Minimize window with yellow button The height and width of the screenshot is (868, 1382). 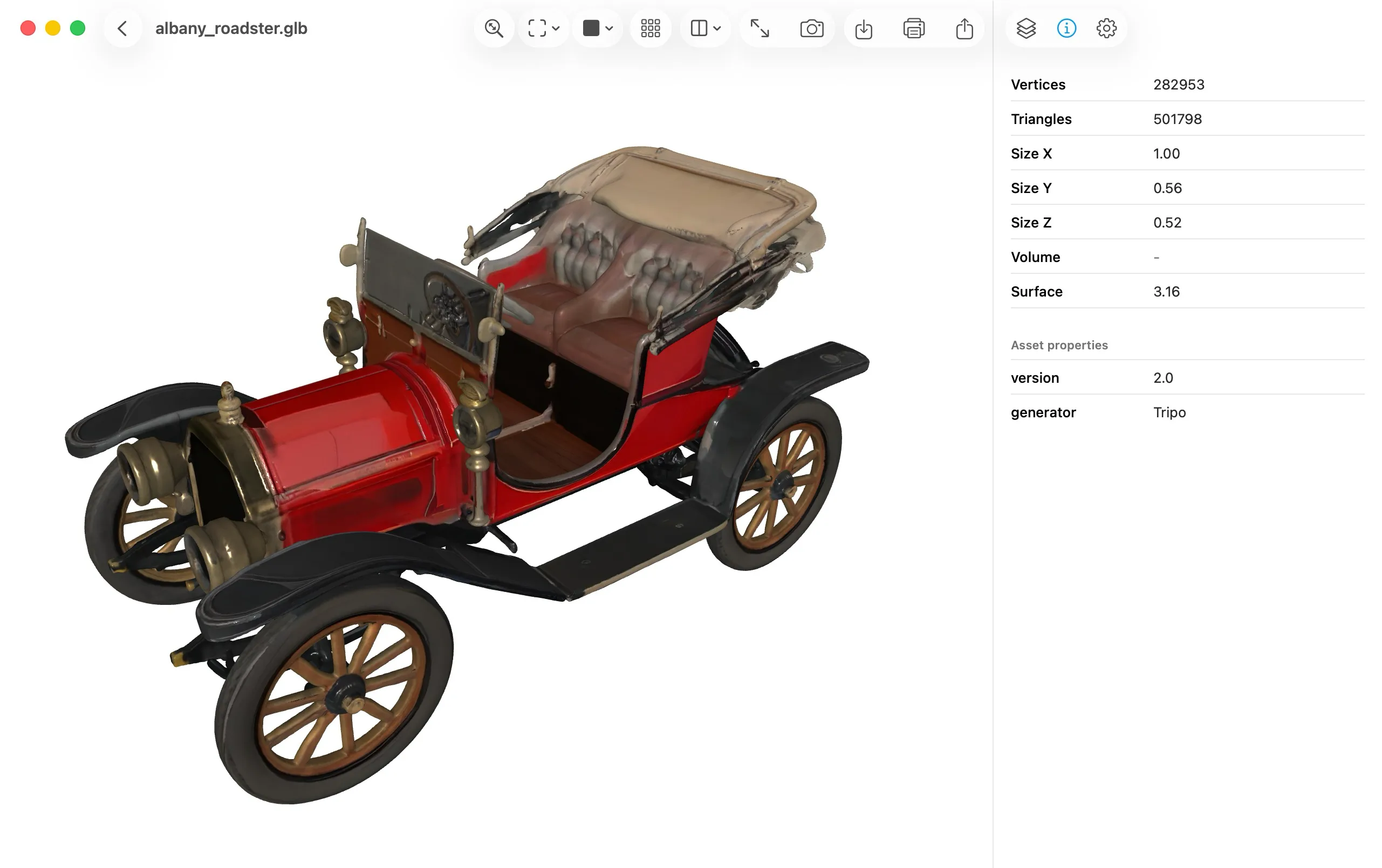[53, 28]
